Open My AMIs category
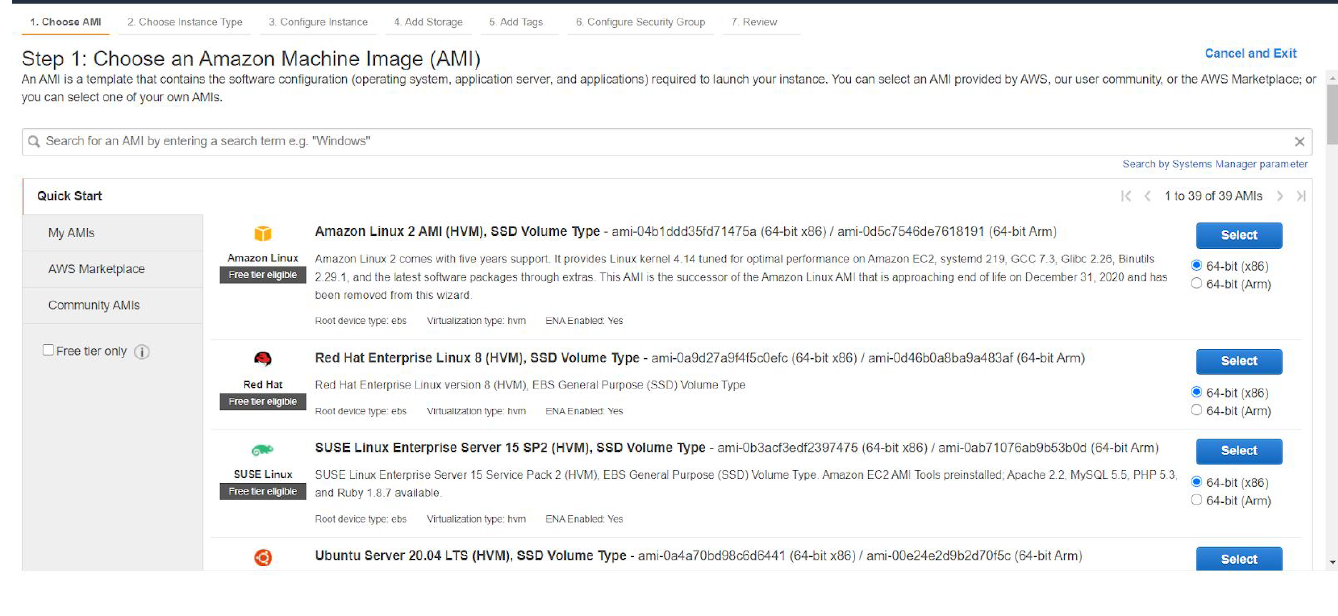The image size is (1338, 616). pos(113,233)
